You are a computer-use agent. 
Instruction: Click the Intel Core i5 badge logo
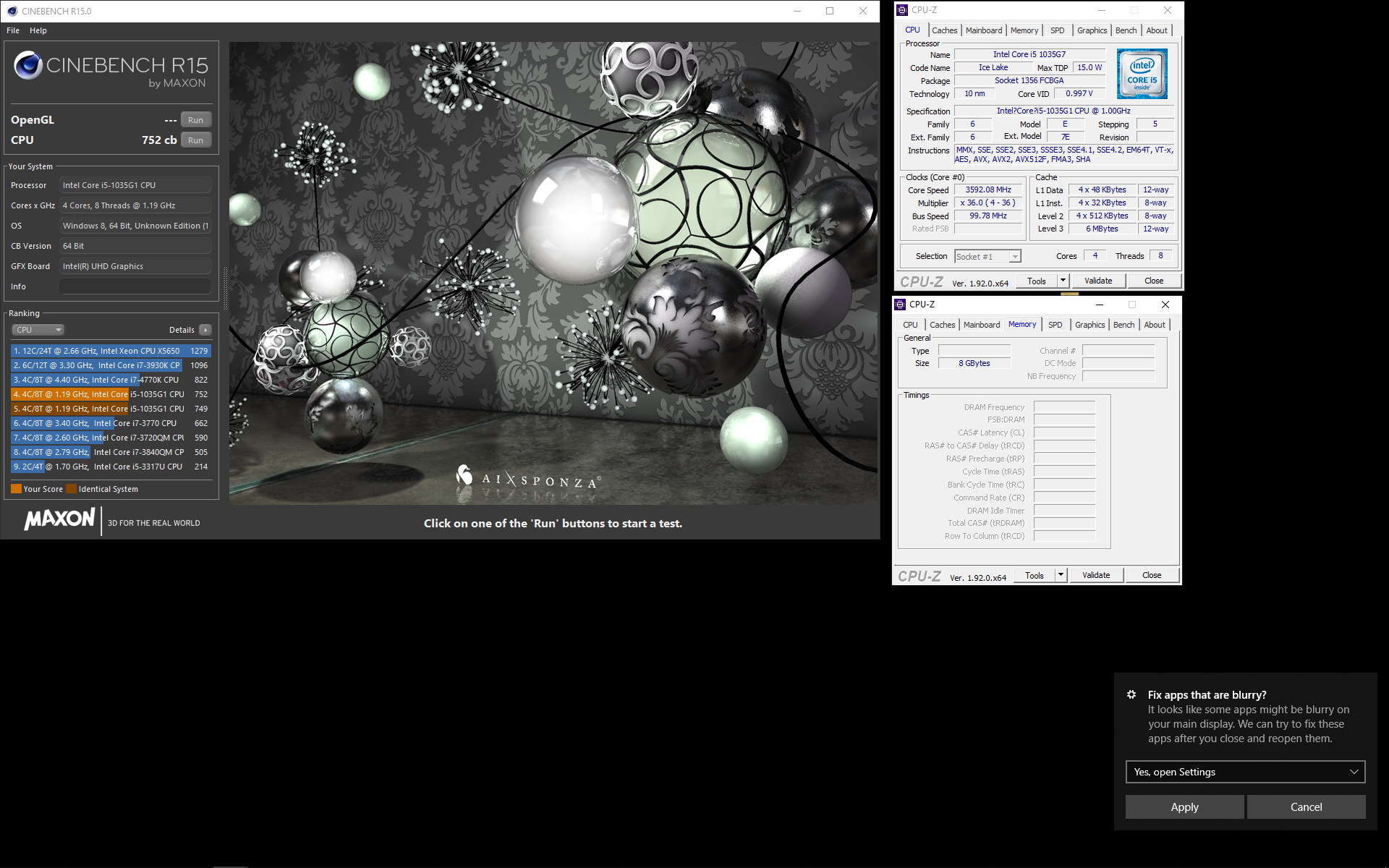pyautogui.click(x=1142, y=74)
